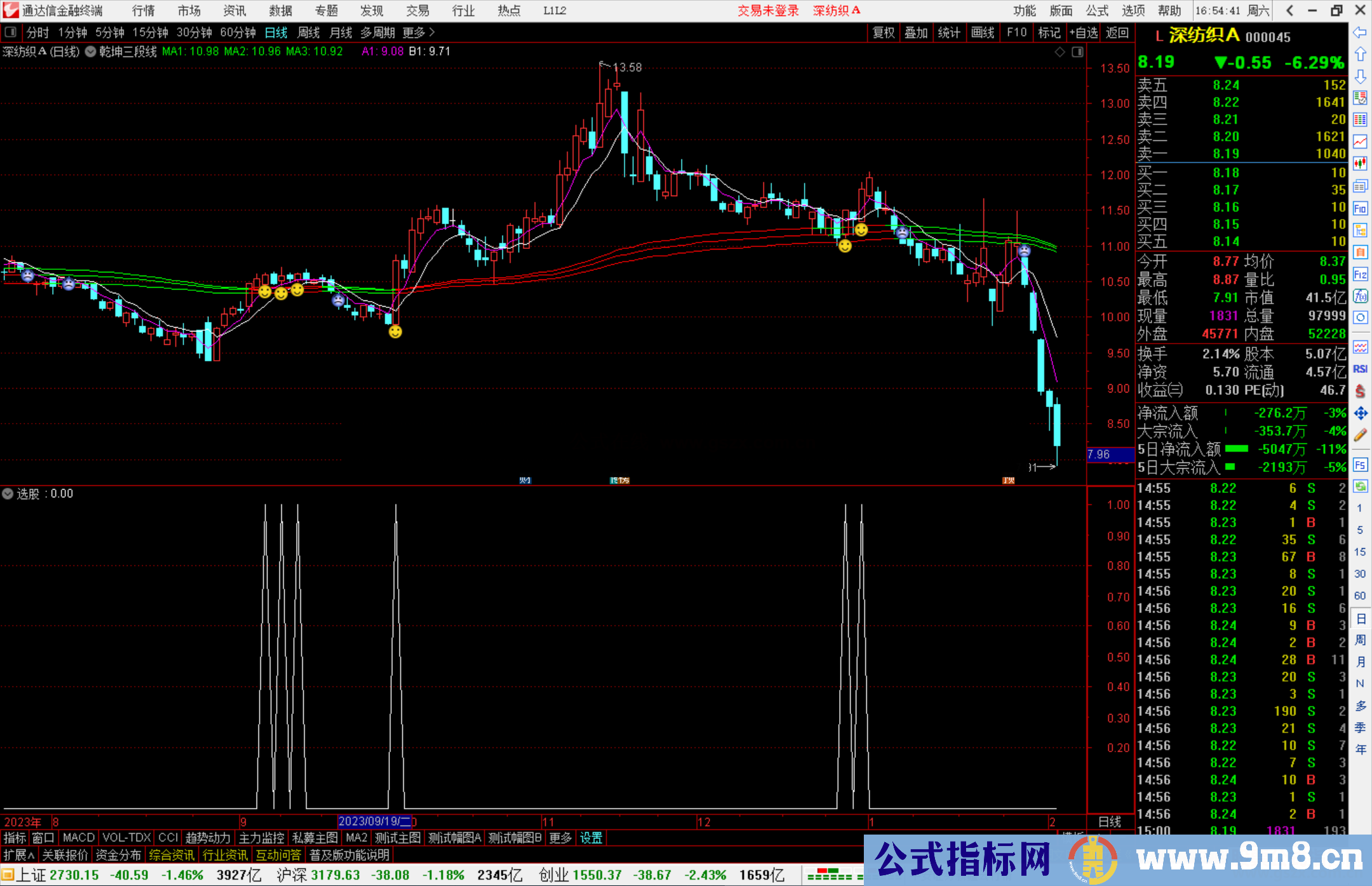Screen dimensions: 1372x886
Task: Switch to the MACD indicator tab
Action: pyautogui.click(x=79, y=838)
